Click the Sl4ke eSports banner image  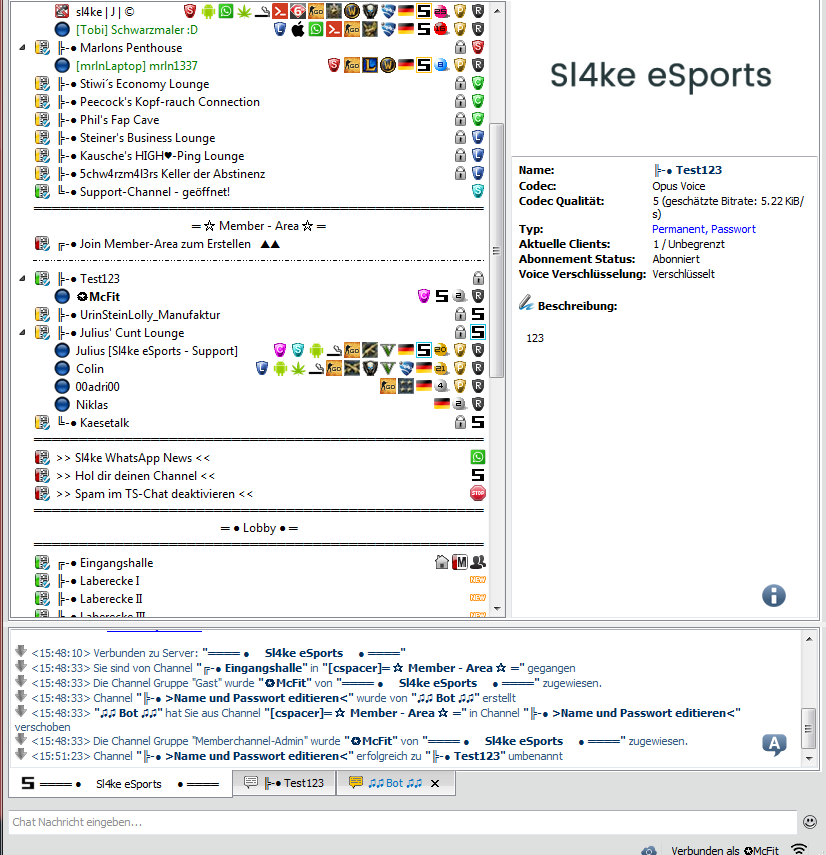[x=661, y=75]
